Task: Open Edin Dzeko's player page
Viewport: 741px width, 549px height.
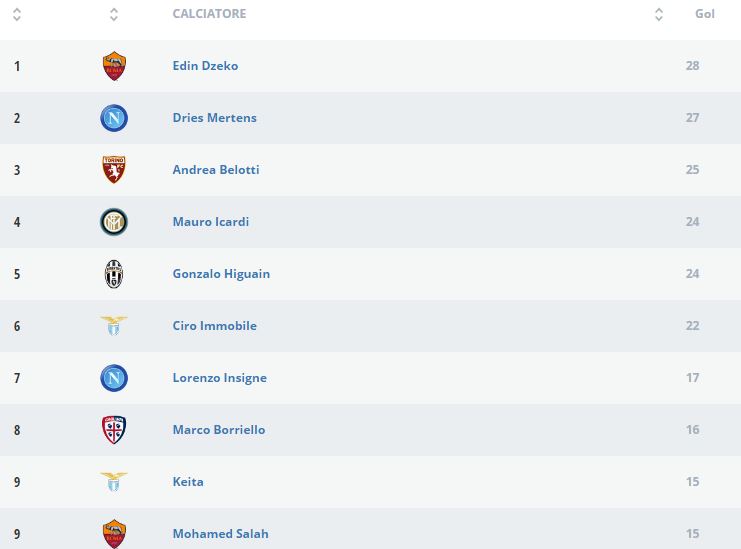Action: 205,66
